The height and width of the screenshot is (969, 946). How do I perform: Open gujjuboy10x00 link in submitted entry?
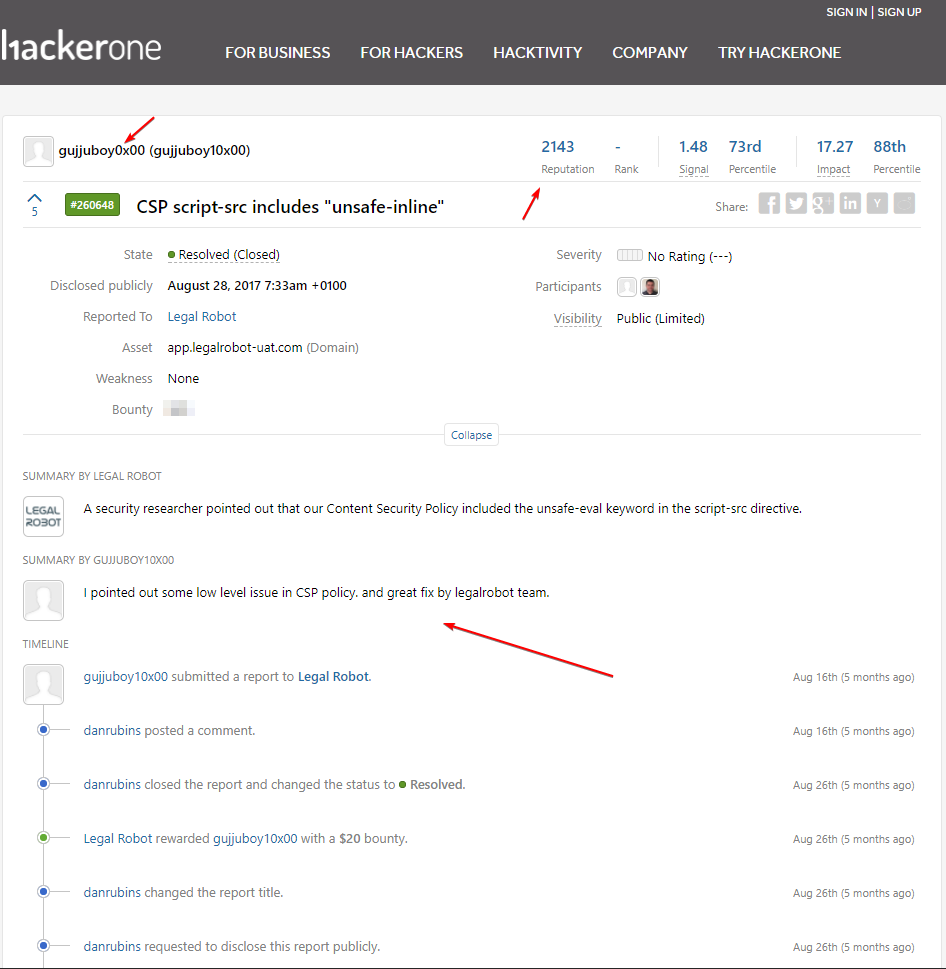tap(125, 677)
